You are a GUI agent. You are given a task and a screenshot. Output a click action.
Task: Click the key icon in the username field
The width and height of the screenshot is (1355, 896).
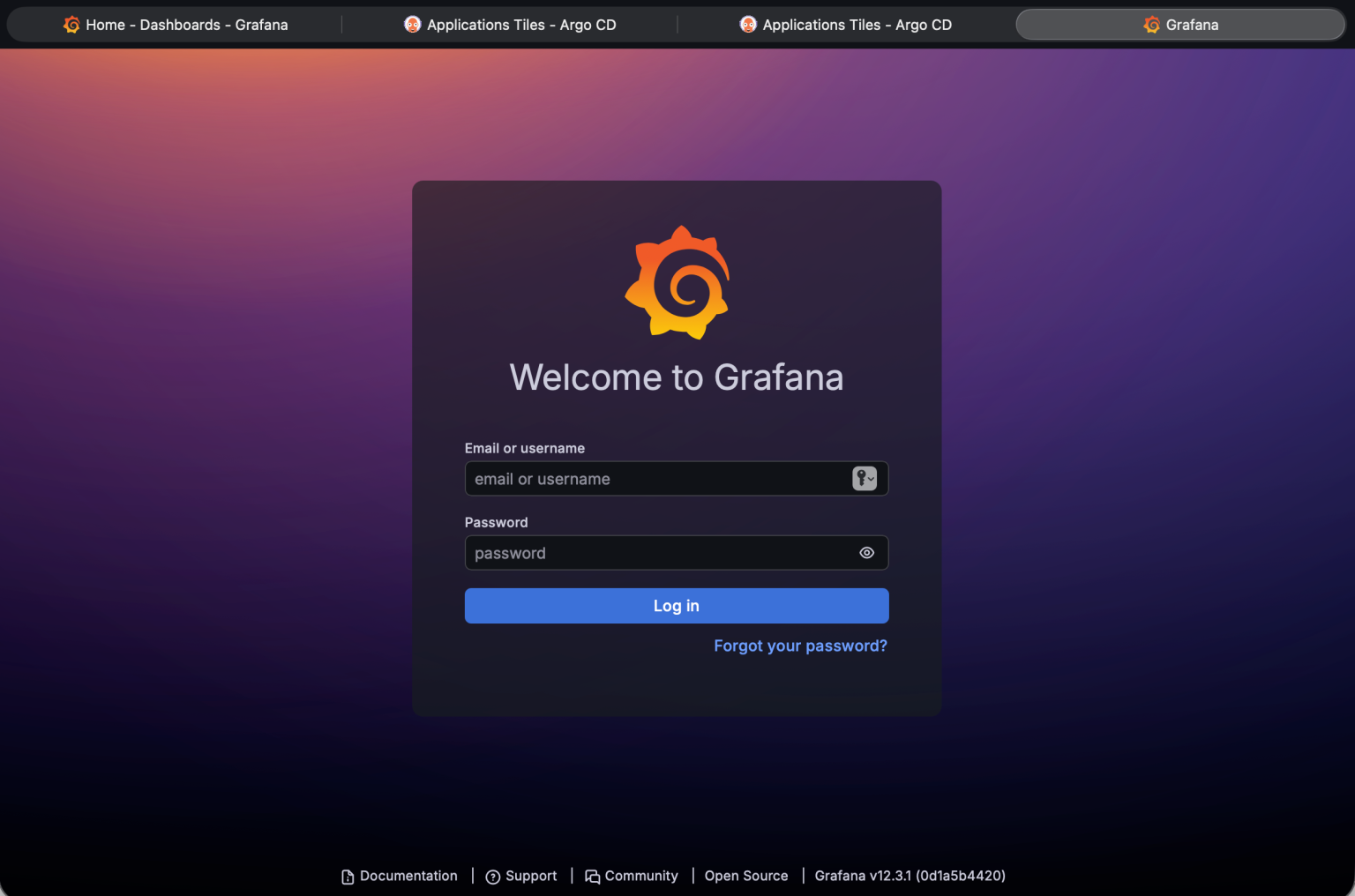pos(860,479)
